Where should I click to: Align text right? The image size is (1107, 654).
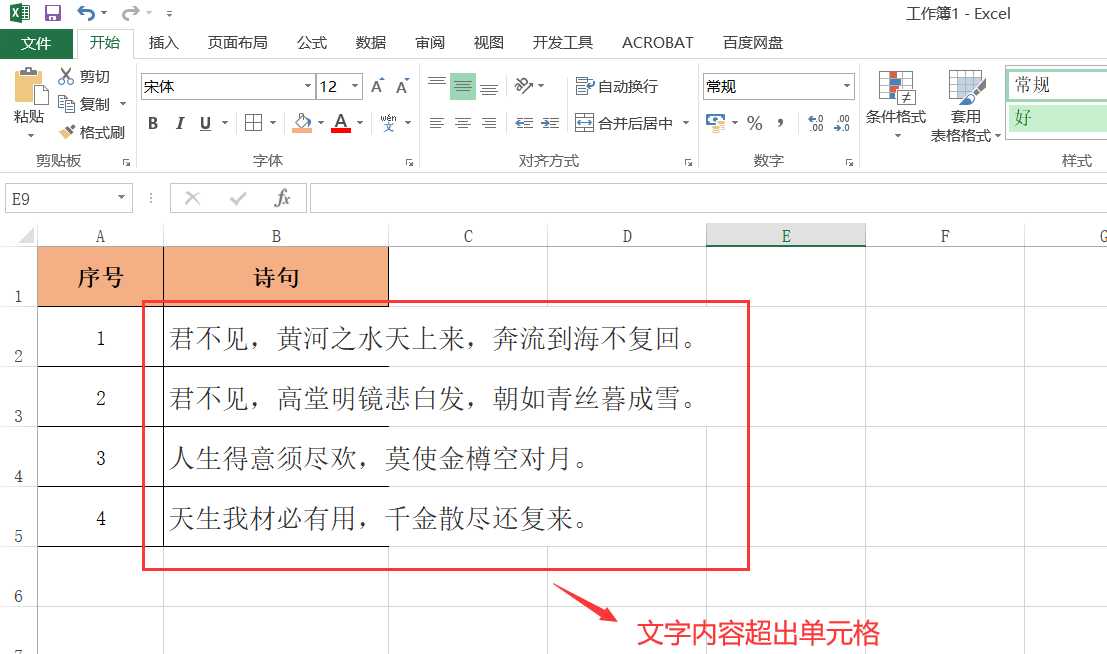point(489,123)
